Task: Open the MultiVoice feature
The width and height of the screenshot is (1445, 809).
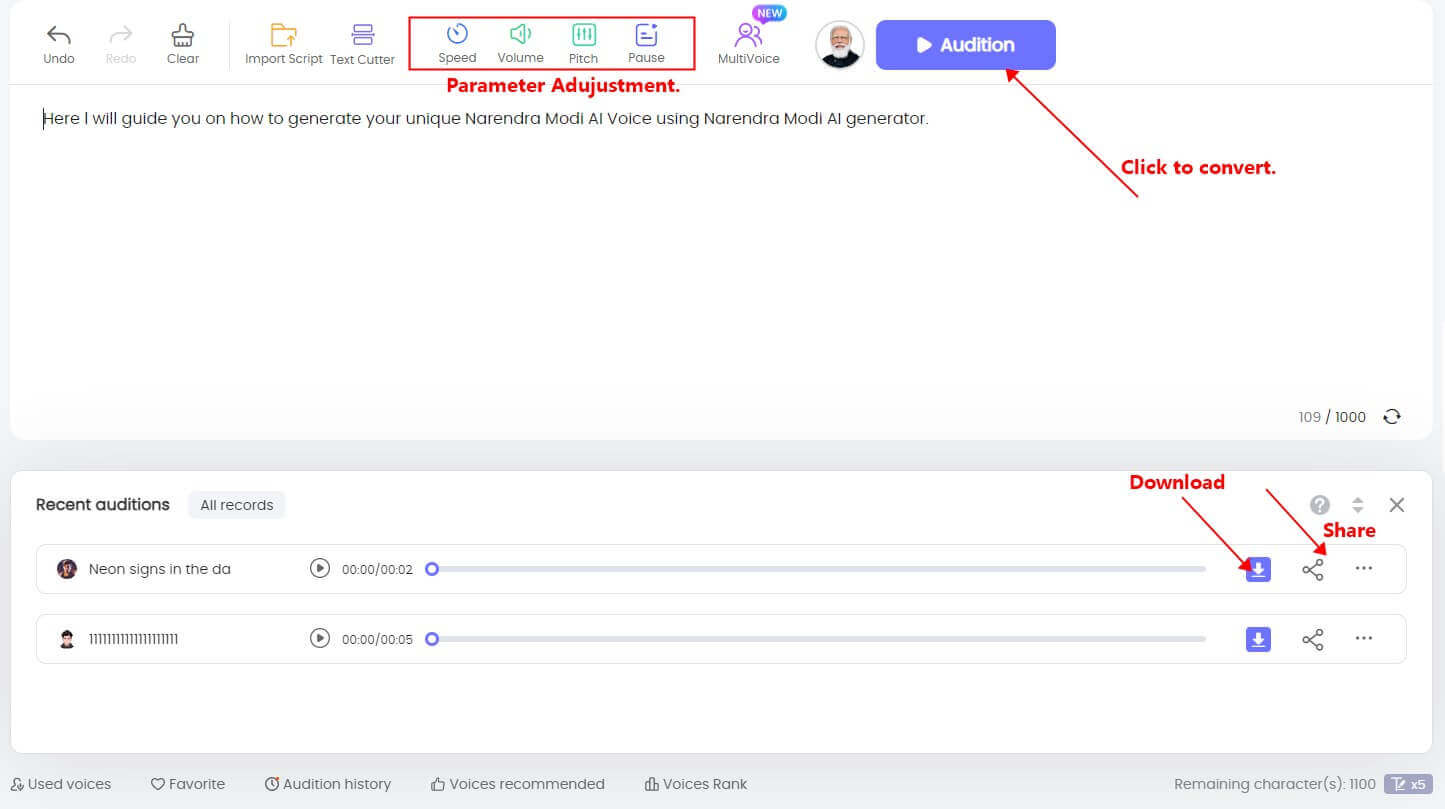Action: click(x=748, y=44)
